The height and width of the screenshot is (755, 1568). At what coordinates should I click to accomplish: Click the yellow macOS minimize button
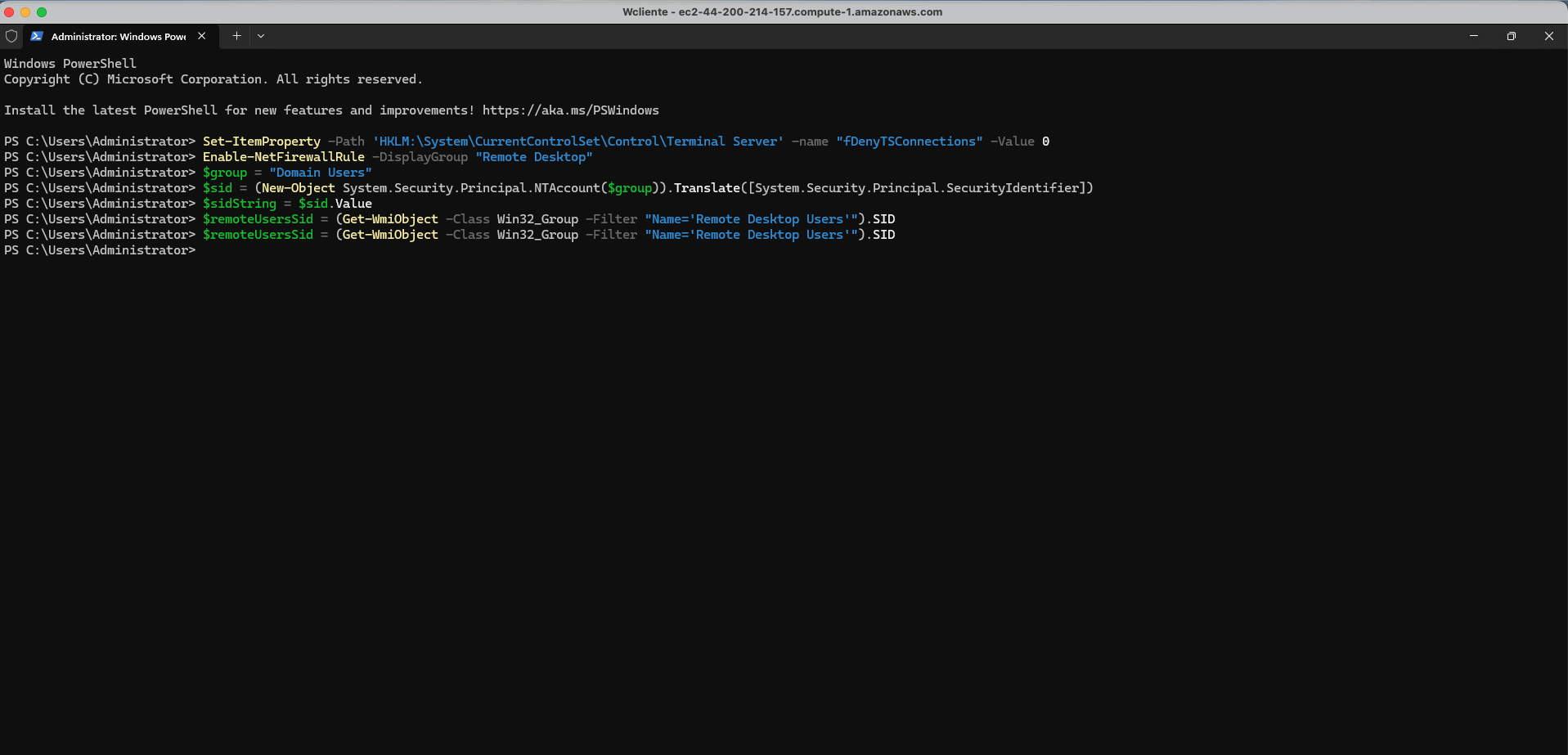[25, 12]
